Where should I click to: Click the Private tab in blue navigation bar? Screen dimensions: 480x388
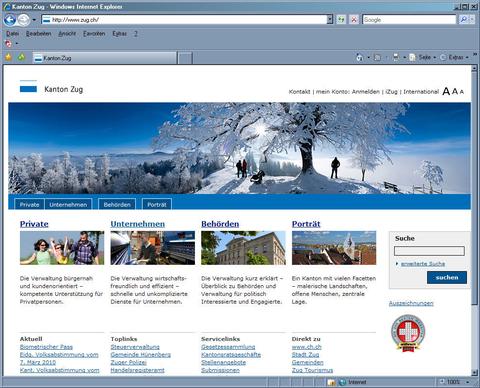[29, 204]
